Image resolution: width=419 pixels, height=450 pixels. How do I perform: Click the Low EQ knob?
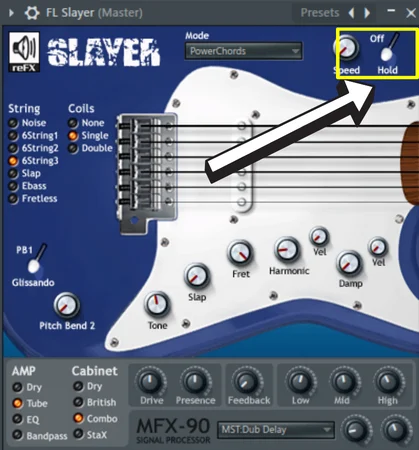pos(300,382)
